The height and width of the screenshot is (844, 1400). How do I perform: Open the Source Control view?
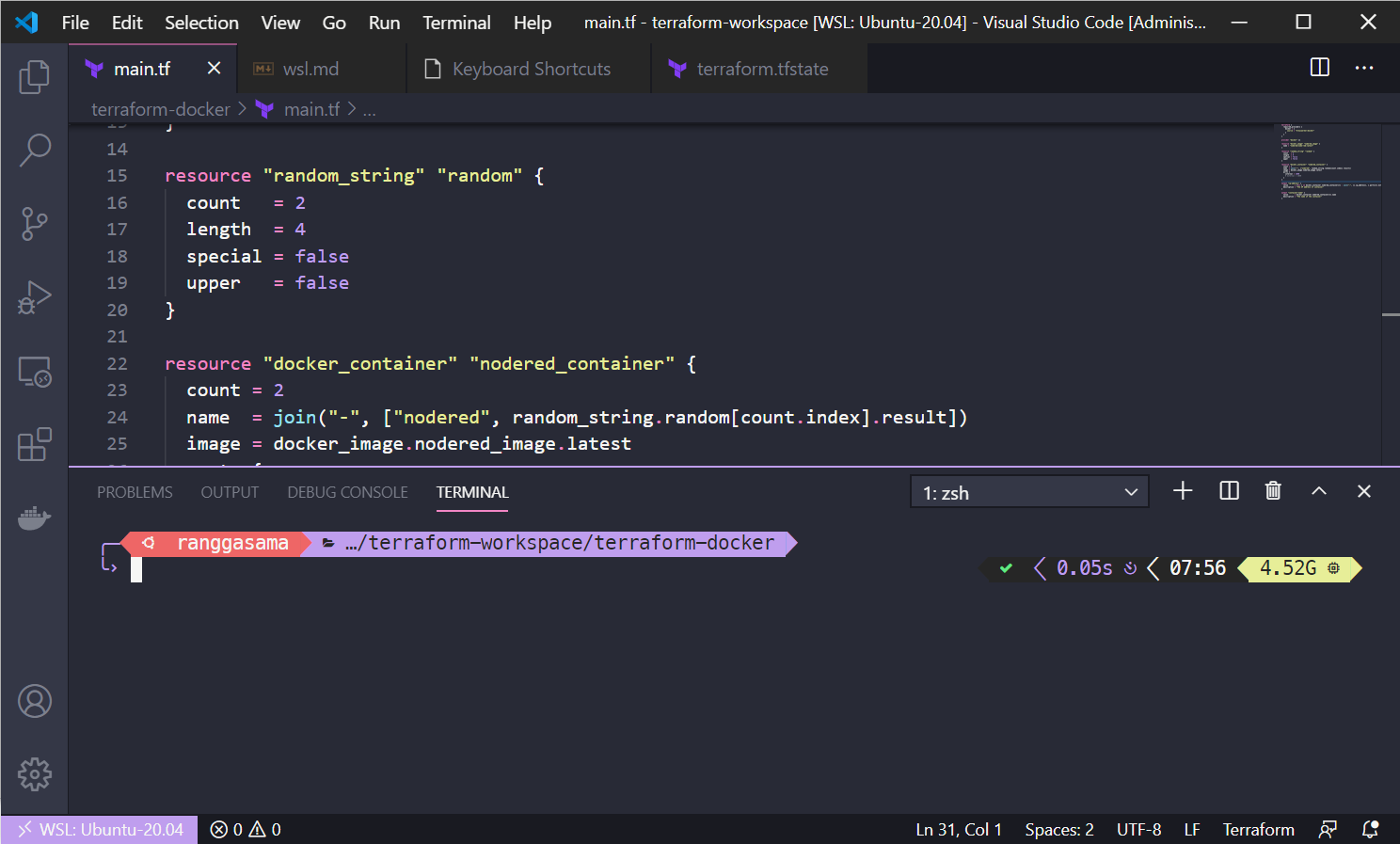[x=35, y=224]
